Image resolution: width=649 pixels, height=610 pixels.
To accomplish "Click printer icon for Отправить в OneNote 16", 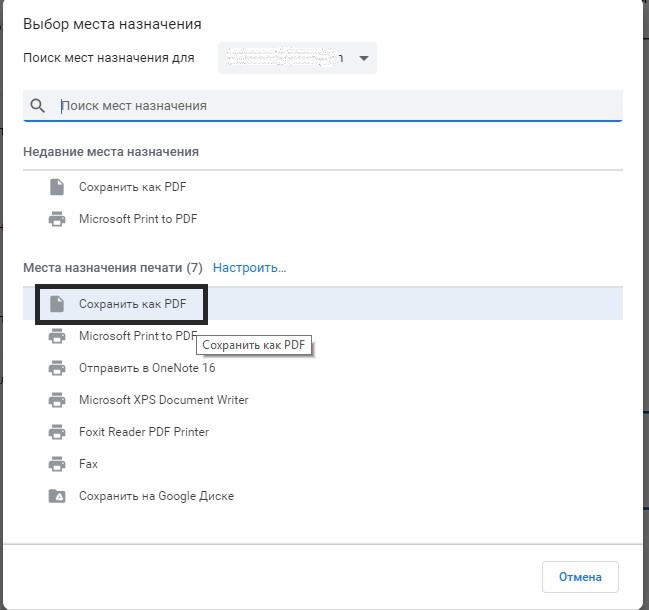I will pos(58,368).
